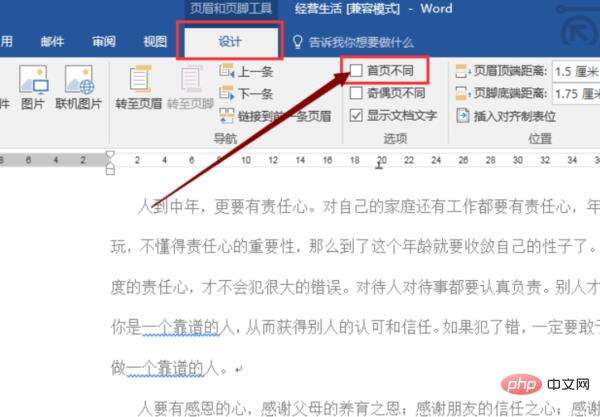
Task: Click the 页脚底端距离 value field 1.75 厘米
Action: (576, 93)
